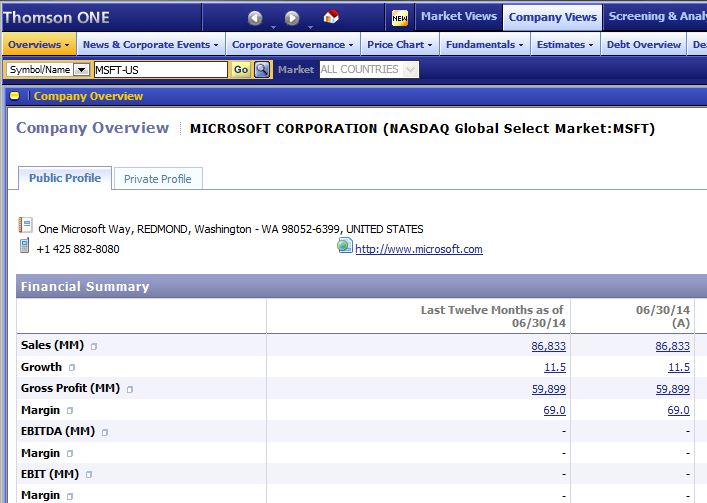707x503 pixels.
Task: Select the Public Profile tab
Action: pos(65,178)
